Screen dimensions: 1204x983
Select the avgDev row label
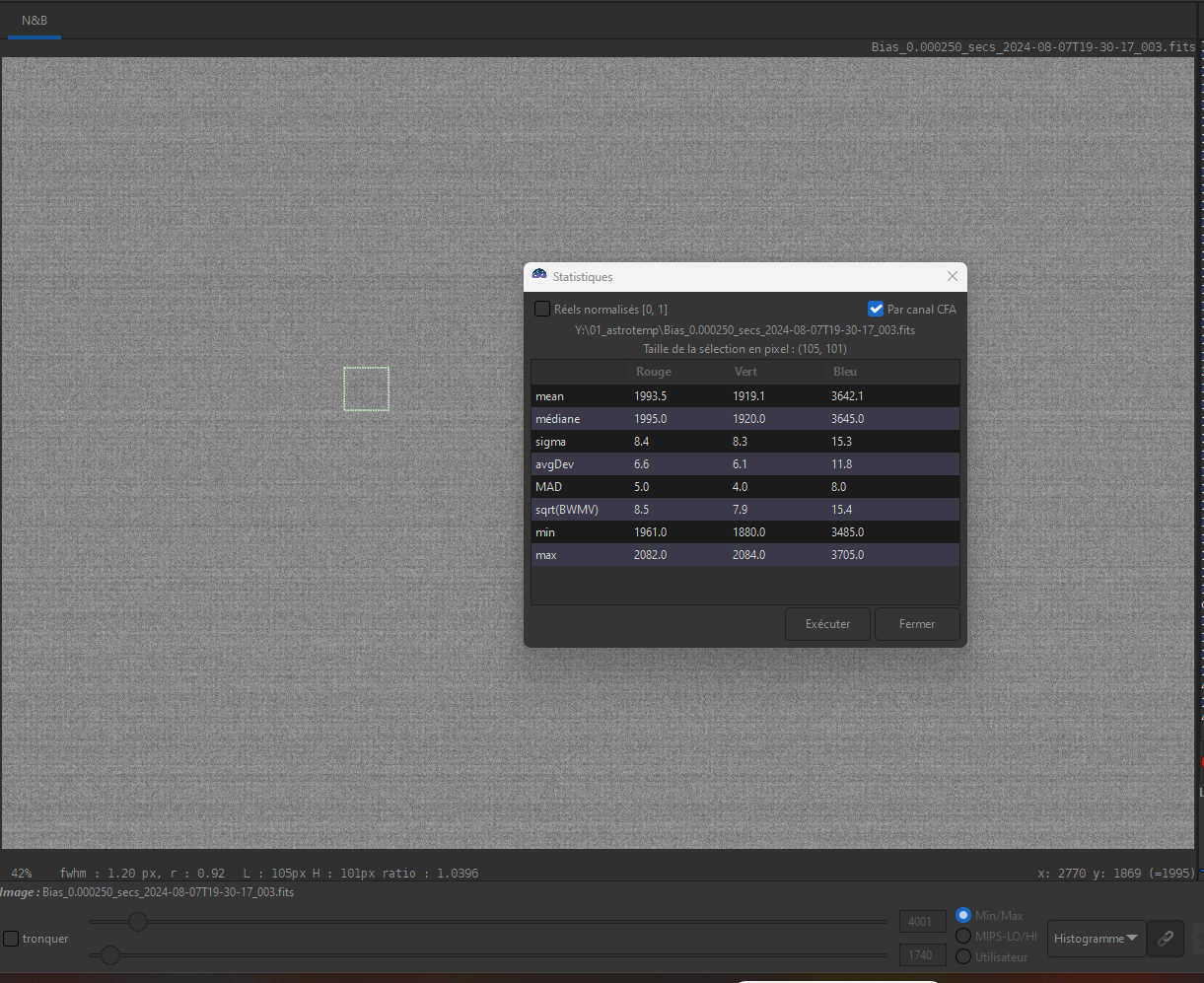pyautogui.click(x=554, y=464)
